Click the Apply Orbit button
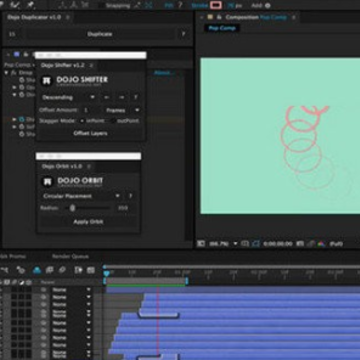Image resolution: width=360 pixels, height=360 pixels. (88, 222)
